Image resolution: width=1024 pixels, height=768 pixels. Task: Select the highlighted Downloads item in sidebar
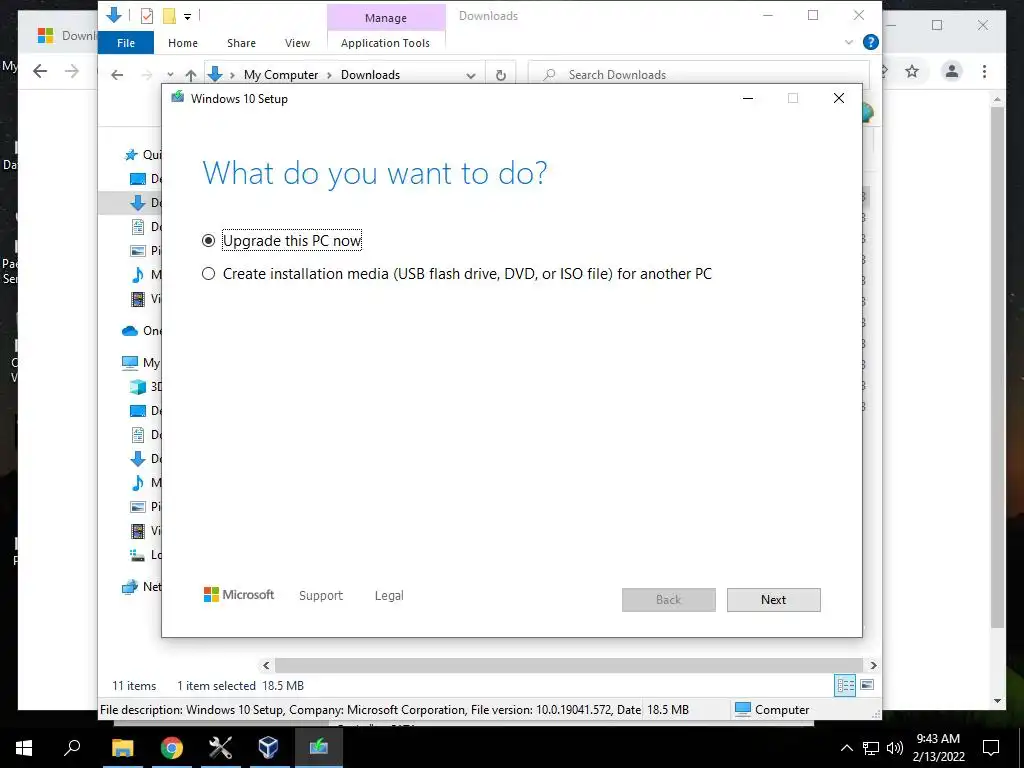click(131, 202)
